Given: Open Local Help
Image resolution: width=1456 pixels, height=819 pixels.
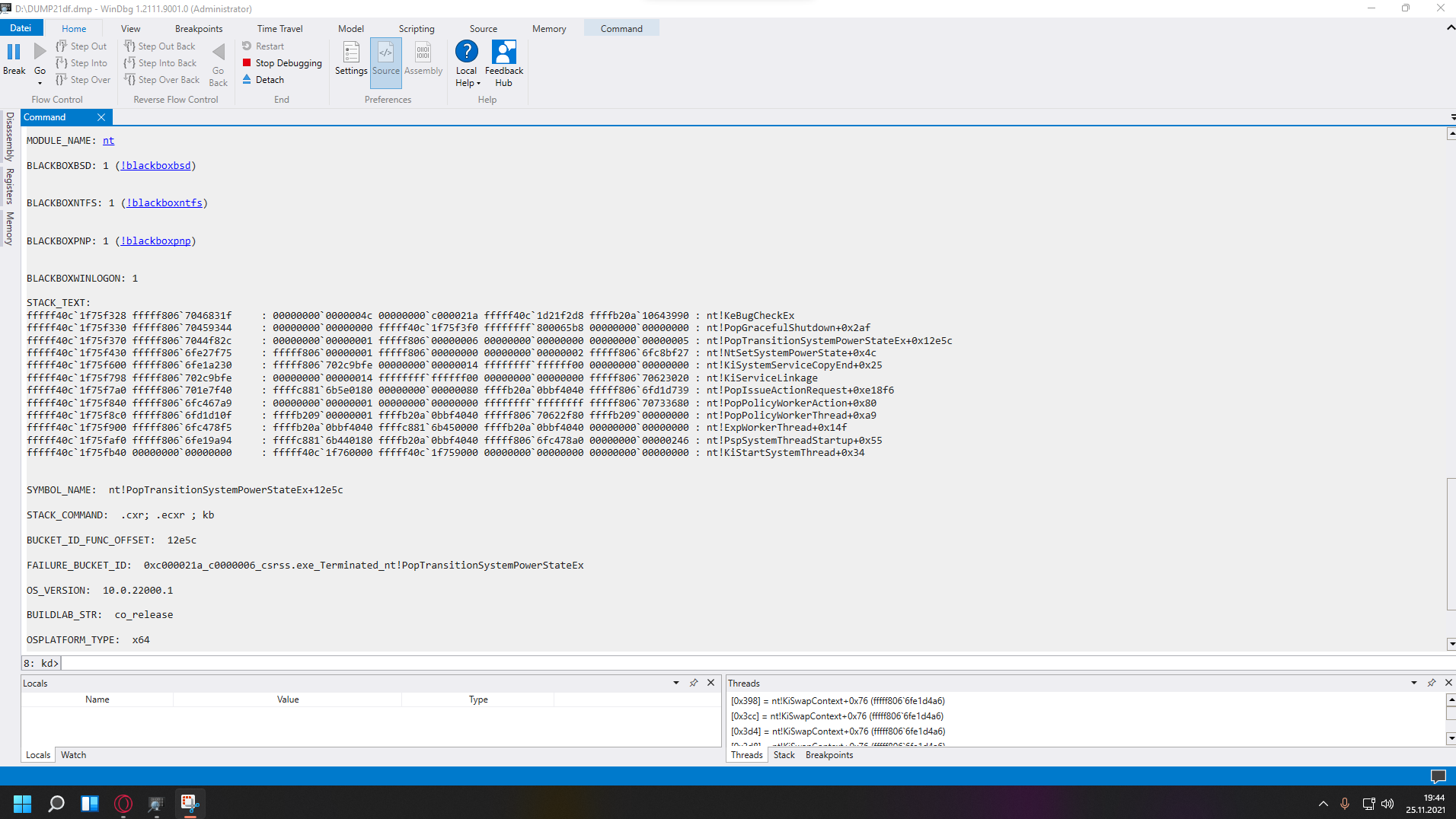Looking at the screenshot, I should coord(467,64).
